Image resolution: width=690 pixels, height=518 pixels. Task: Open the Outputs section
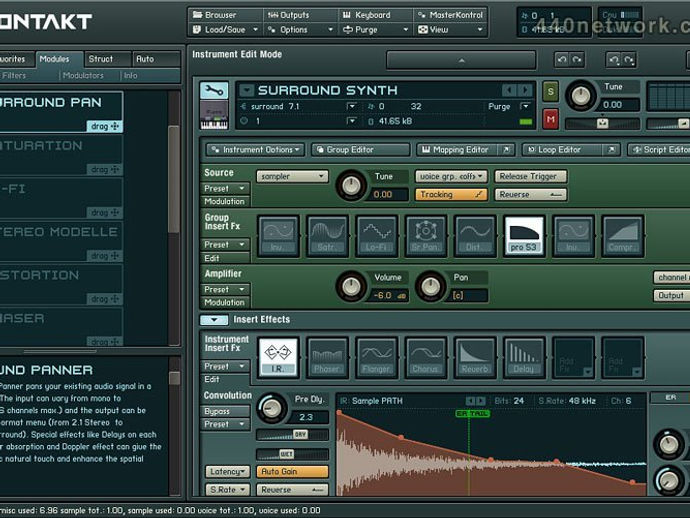[x=301, y=15]
